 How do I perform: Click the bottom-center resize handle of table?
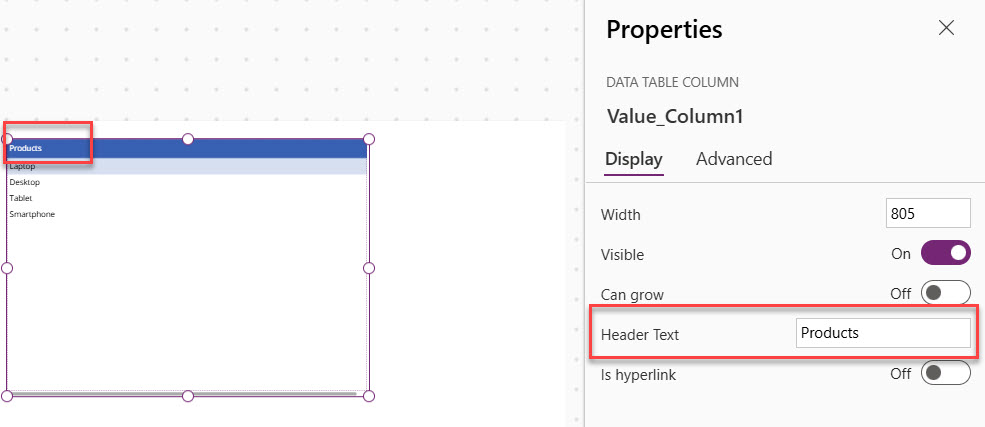(188, 396)
